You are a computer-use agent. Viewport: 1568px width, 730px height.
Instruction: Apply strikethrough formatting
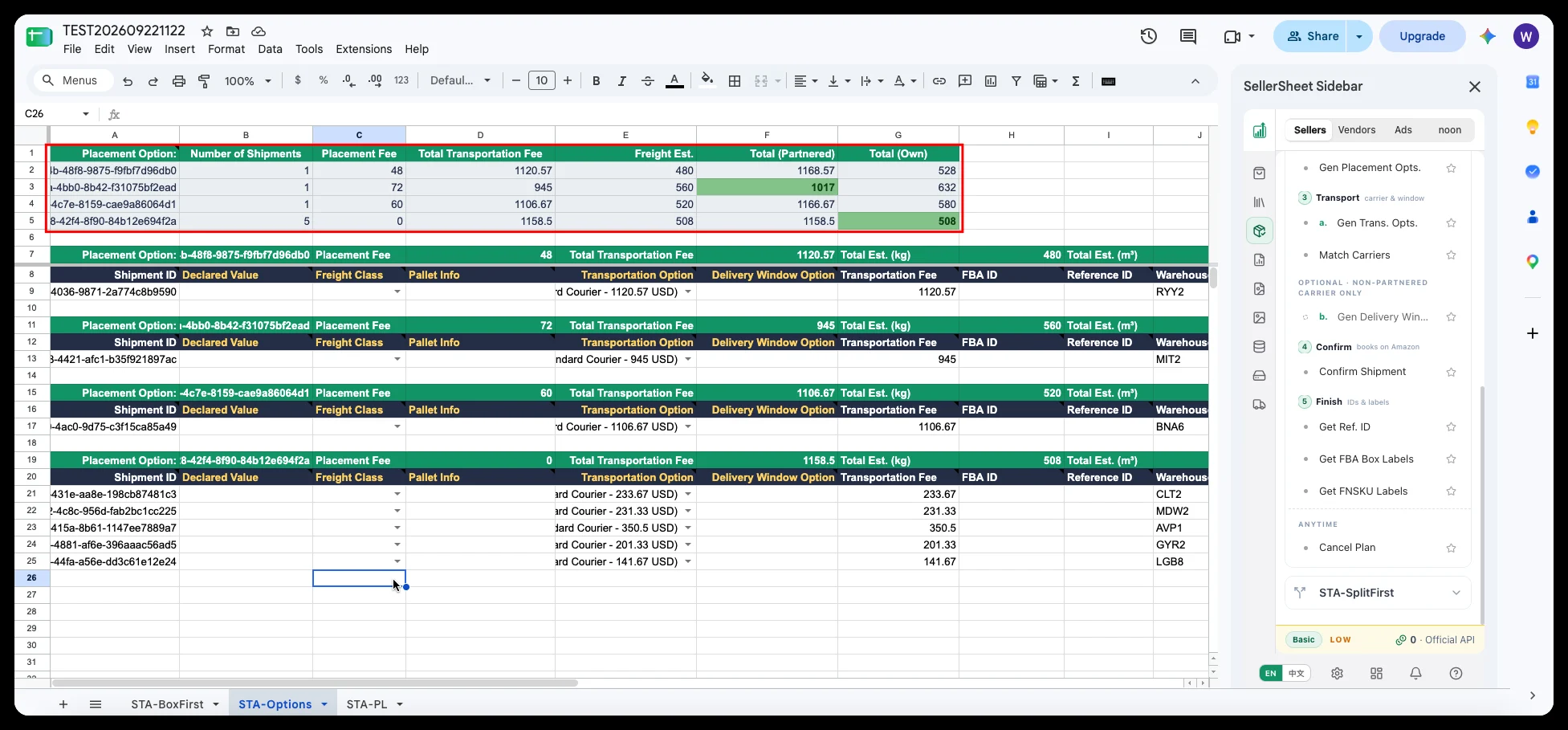(648, 81)
